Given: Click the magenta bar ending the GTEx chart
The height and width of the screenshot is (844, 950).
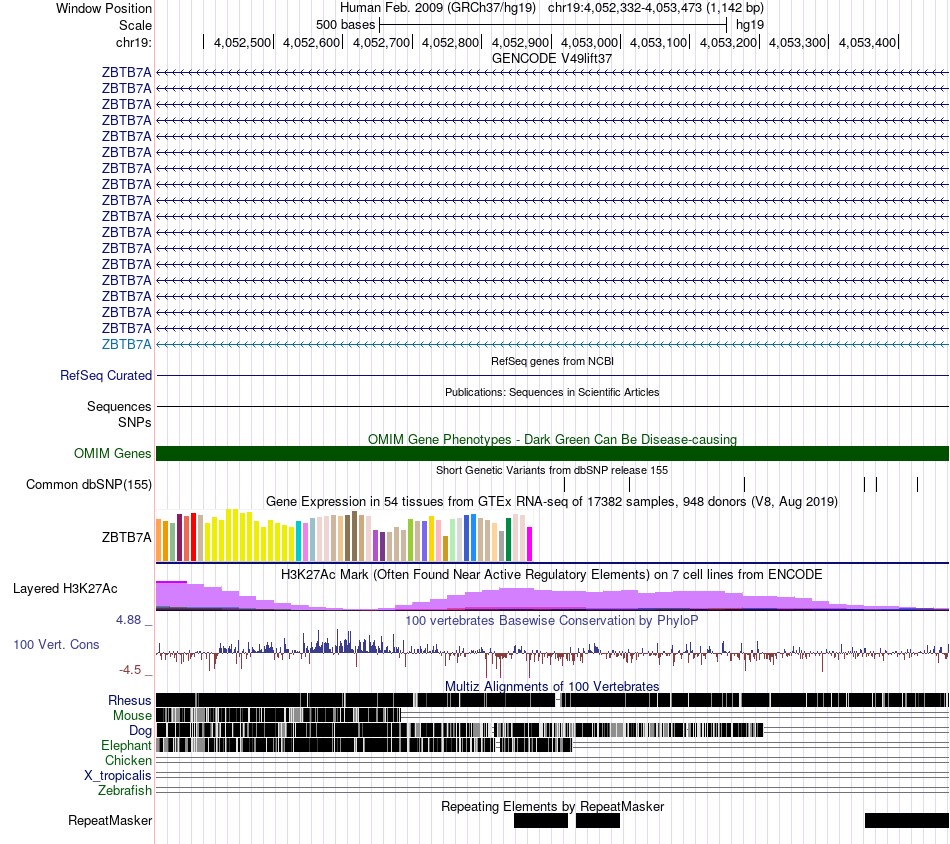Looking at the screenshot, I should click(529, 544).
